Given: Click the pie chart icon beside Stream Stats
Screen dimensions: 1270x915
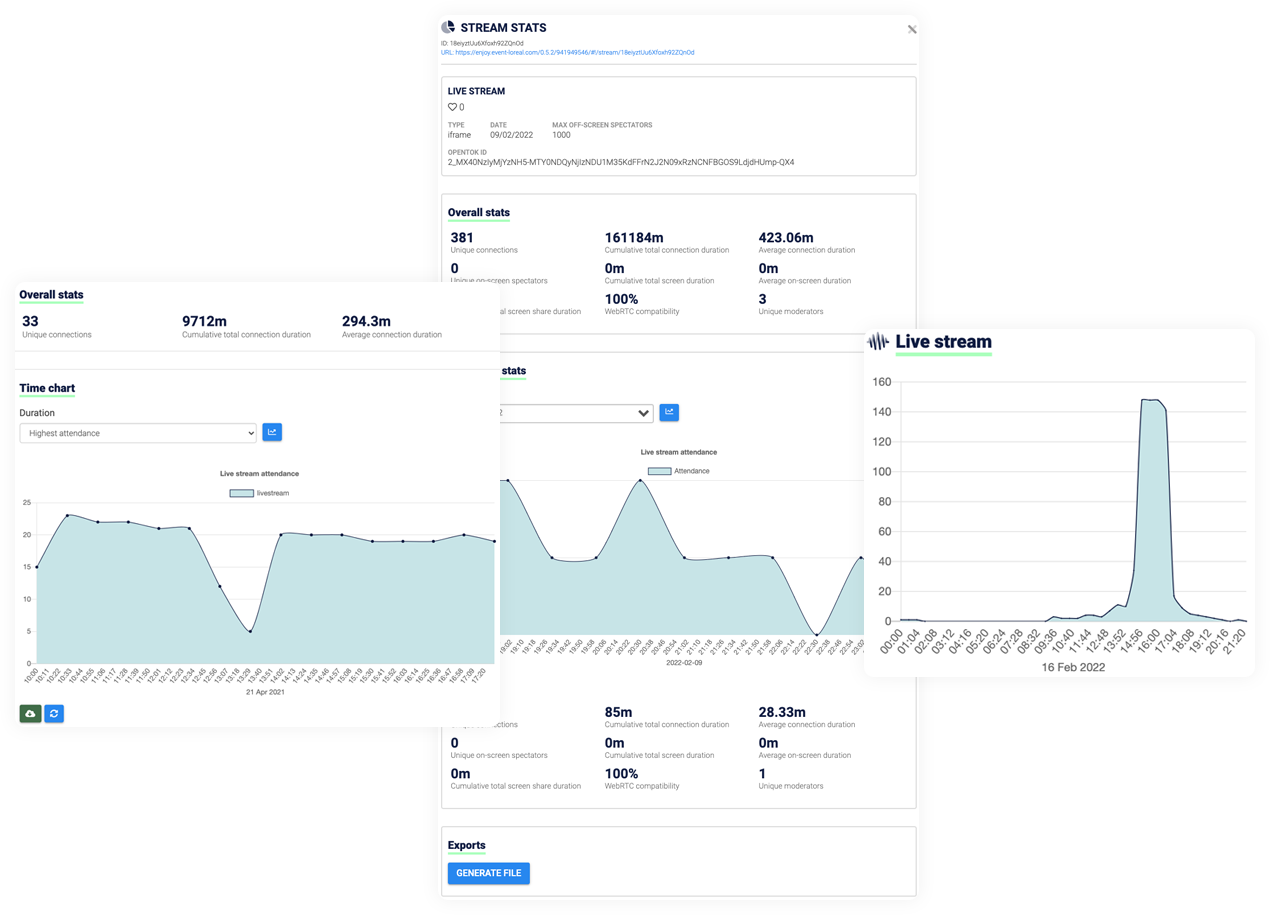Looking at the screenshot, I should pos(448,27).
